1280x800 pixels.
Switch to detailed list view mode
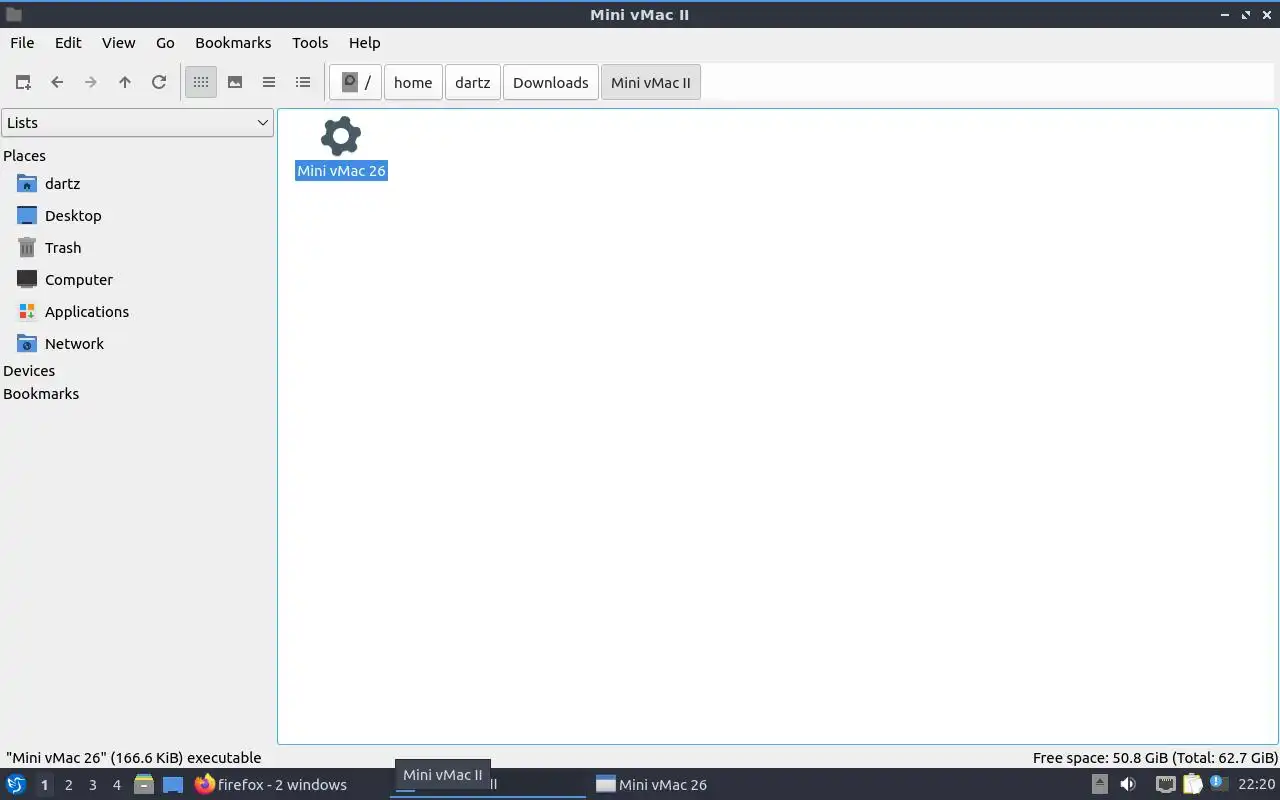pyautogui.click(x=303, y=82)
